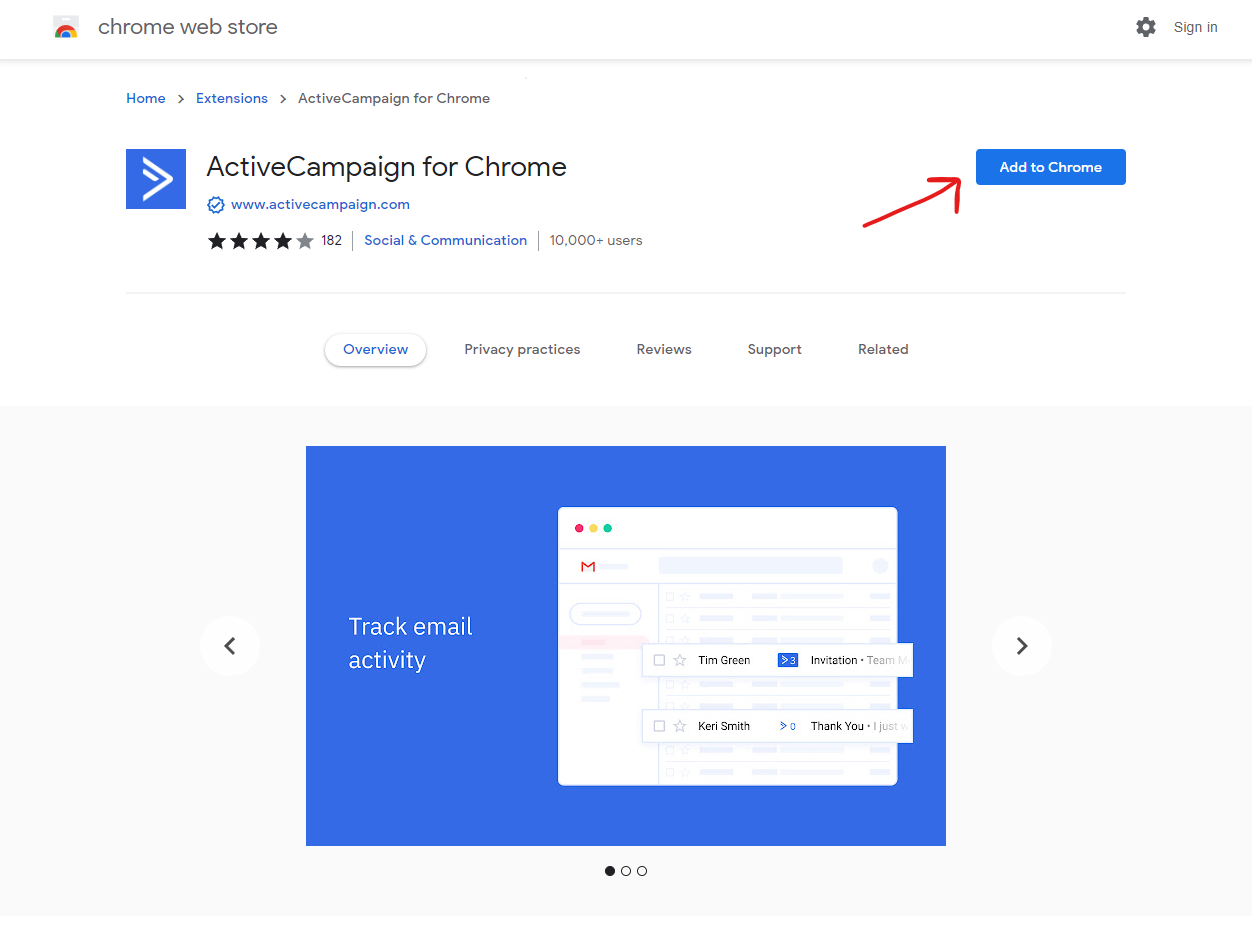
Task: Show the previous screenshot with left arrow
Action: (230, 646)
